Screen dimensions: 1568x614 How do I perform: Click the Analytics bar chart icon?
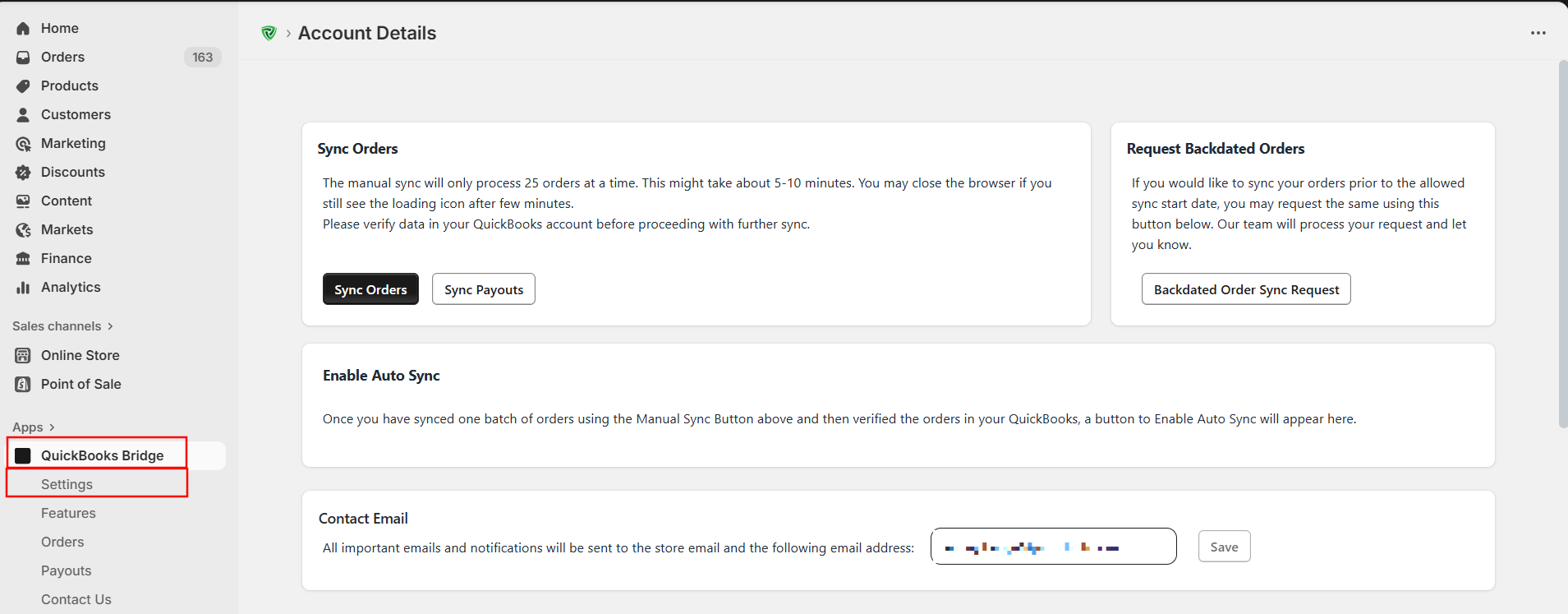click(23, 287)
